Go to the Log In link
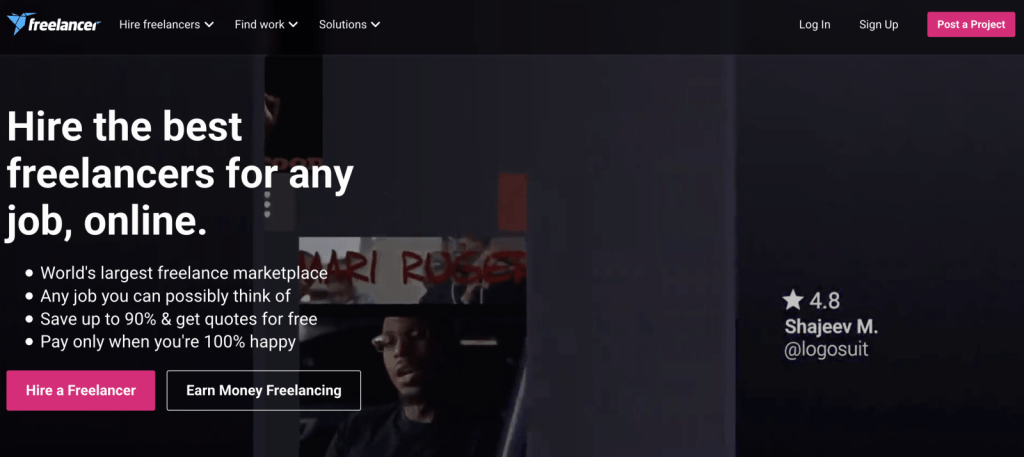Viewport: 1024px width, 457px height. click(x=814, y=25)
